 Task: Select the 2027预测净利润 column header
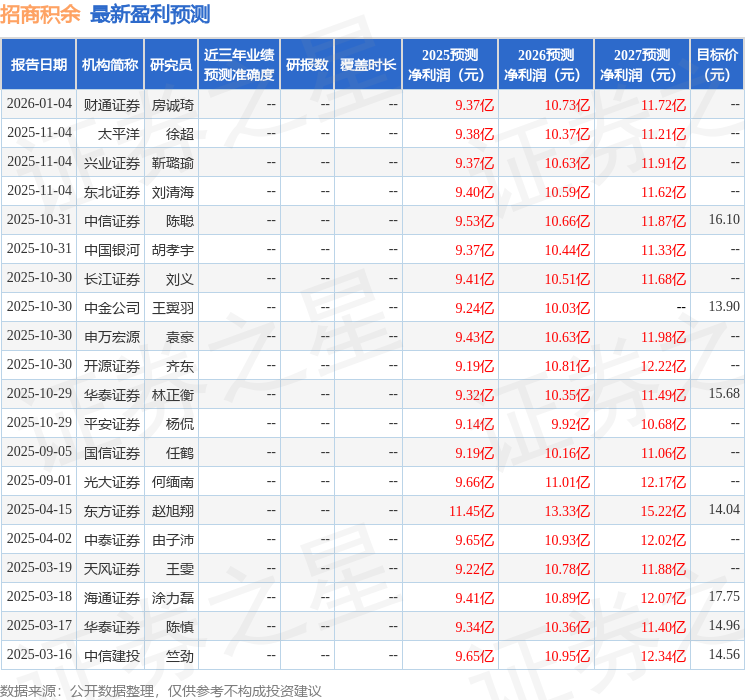pos(642,64)
